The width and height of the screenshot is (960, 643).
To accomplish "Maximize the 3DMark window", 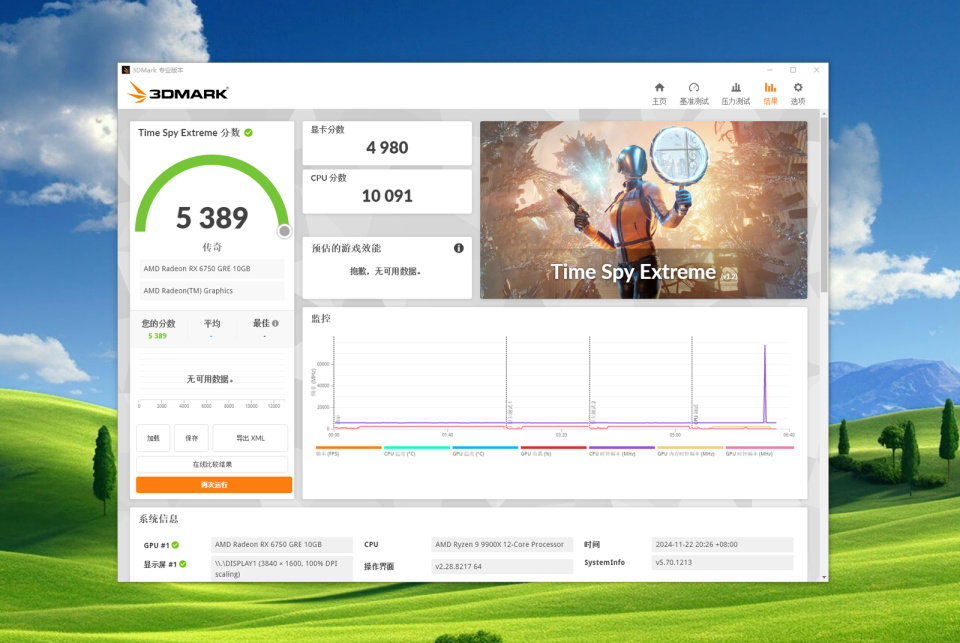I will pyautogui.click(x=793, y=70).
